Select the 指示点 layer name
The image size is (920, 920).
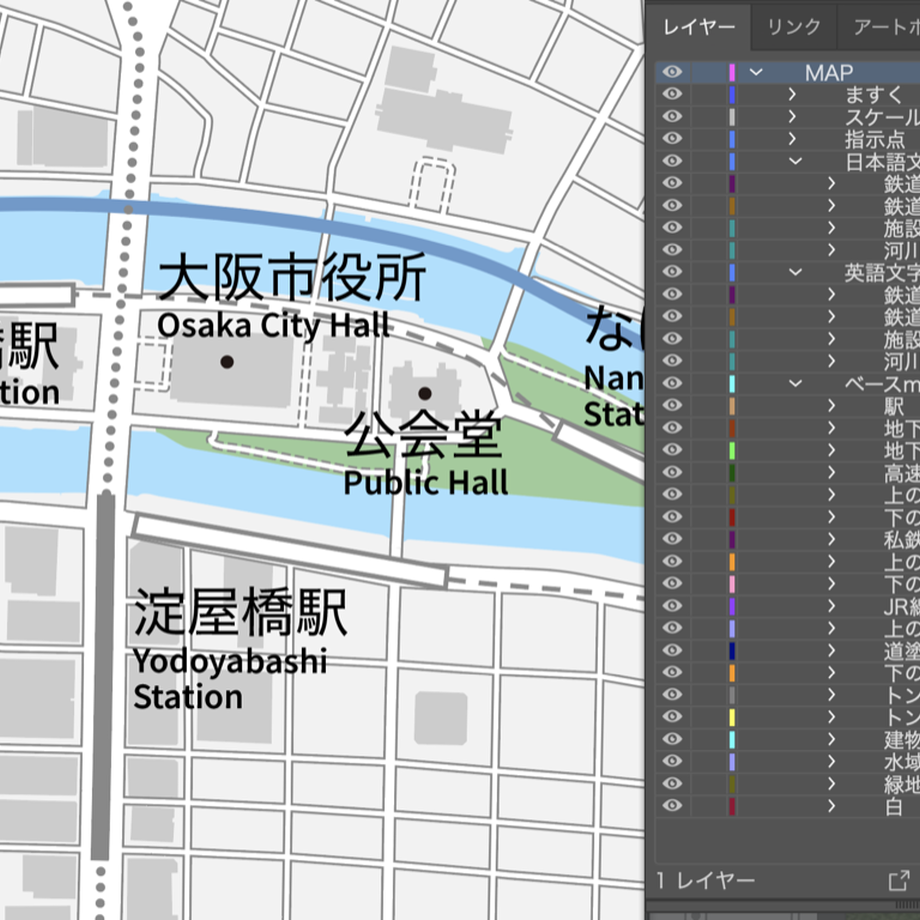pos(875,139)
